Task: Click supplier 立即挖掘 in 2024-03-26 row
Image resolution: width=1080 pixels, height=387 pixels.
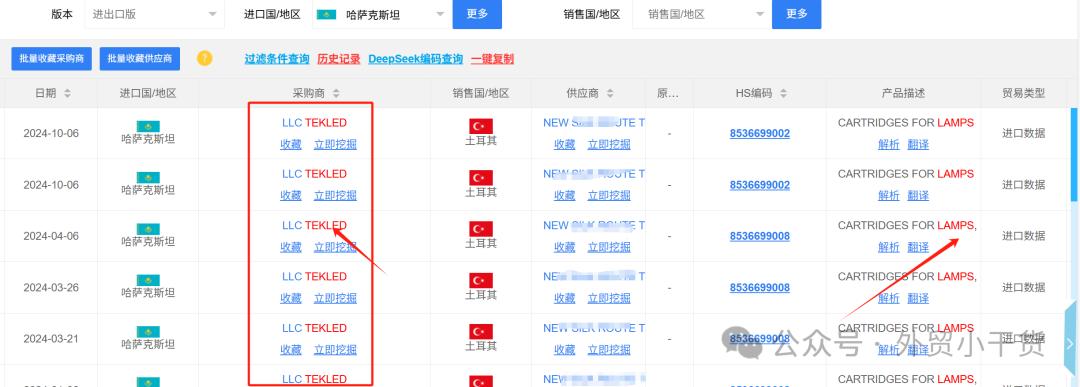Action: click(609, 298)
